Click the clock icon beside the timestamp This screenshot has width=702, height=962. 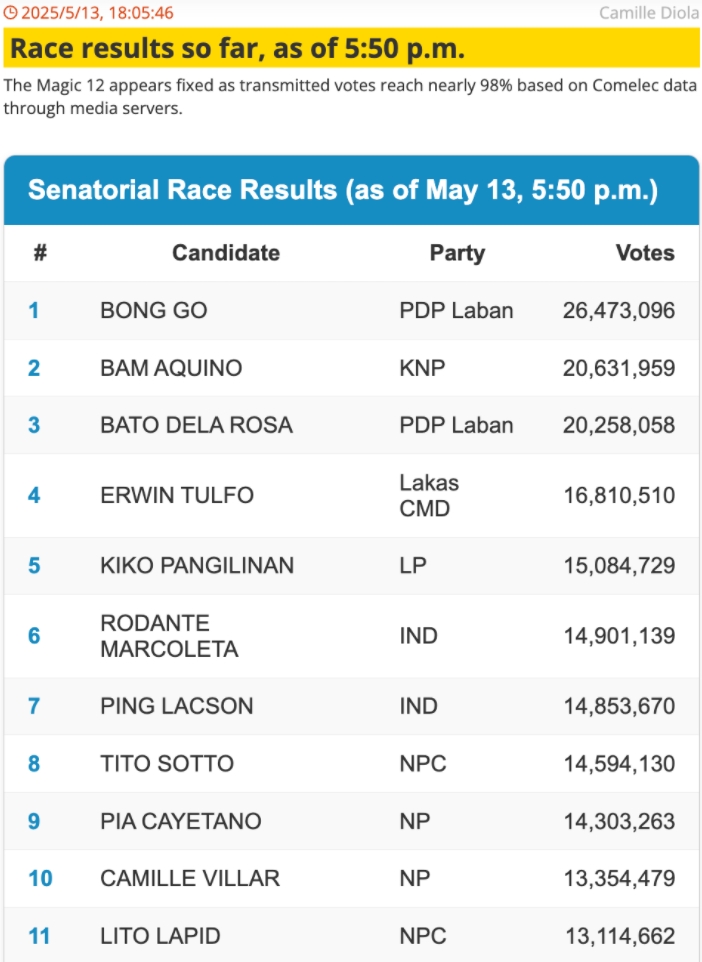(10, 12)
